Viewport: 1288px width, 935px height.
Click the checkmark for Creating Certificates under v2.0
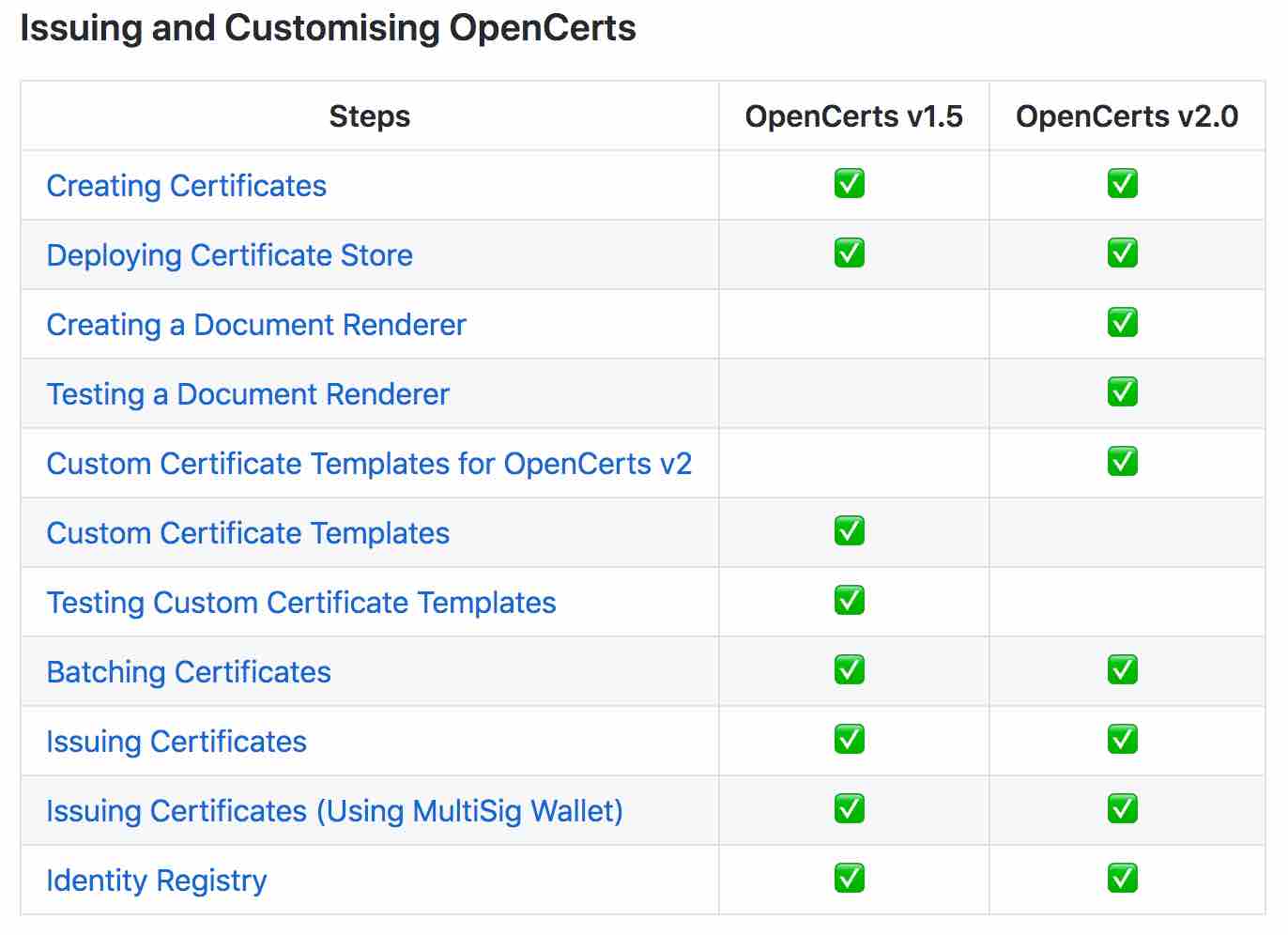pyautogui.click(x=1124, y=184)
